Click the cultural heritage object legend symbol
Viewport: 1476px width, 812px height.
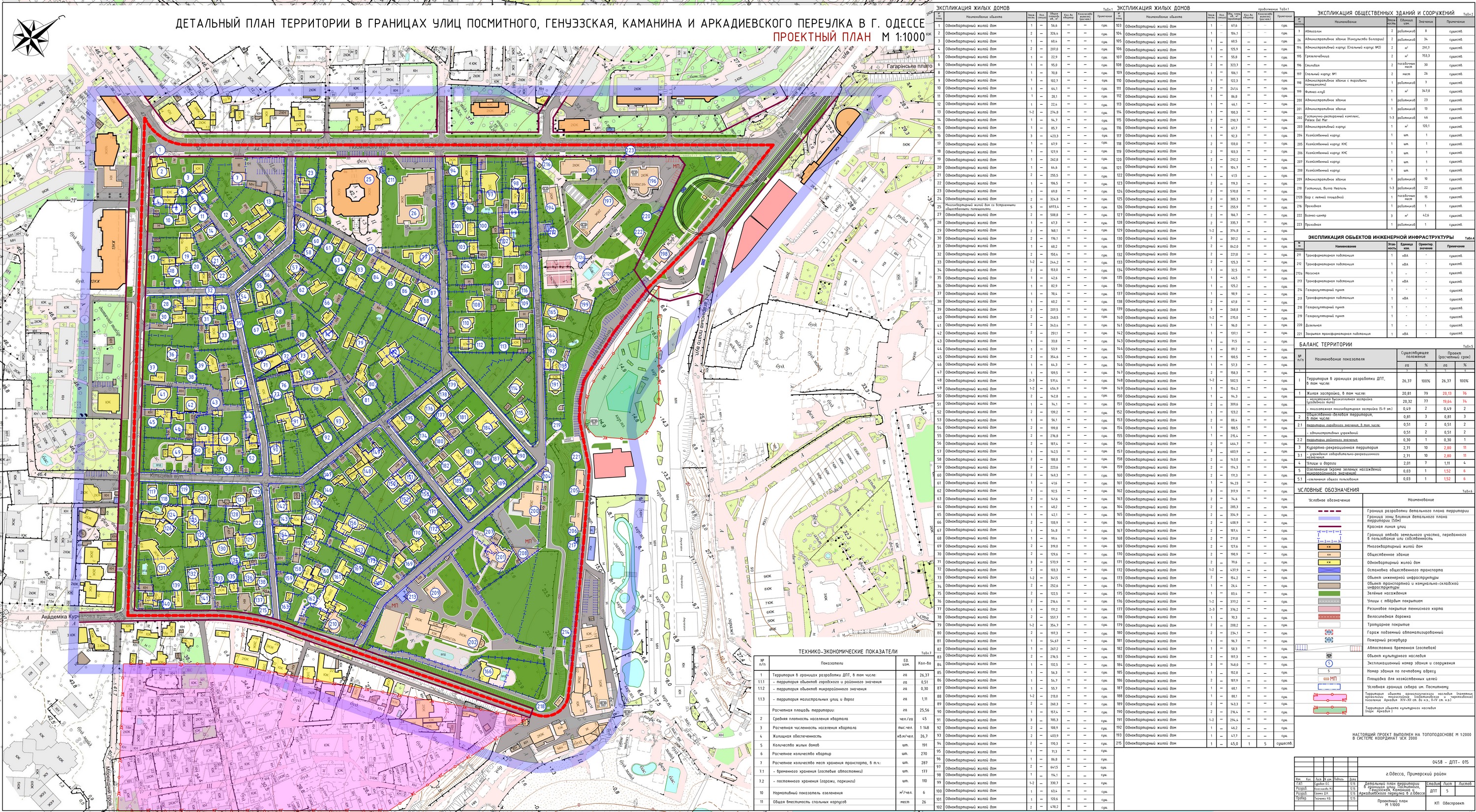1329,656
